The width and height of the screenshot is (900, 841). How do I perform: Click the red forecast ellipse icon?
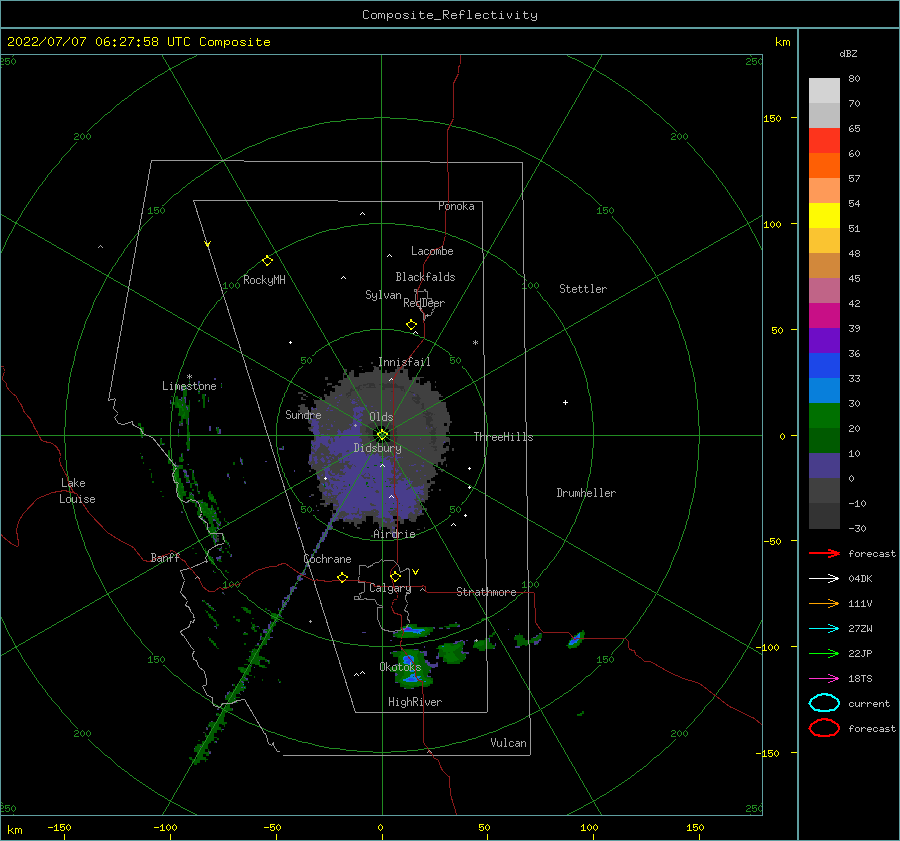824,728
